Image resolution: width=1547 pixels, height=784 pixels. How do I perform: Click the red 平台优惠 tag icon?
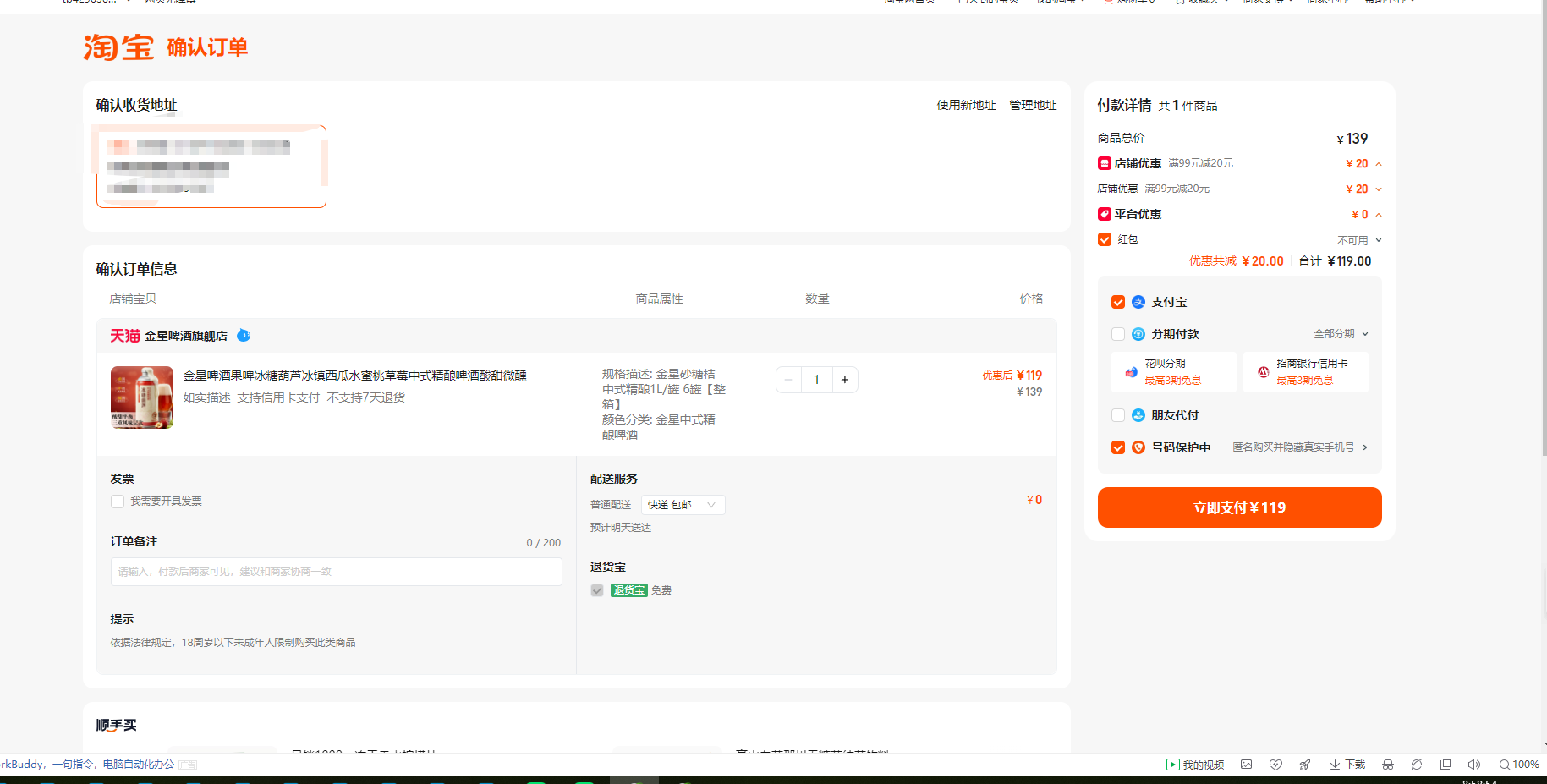pyautogui.click(x=1105, y=214)
